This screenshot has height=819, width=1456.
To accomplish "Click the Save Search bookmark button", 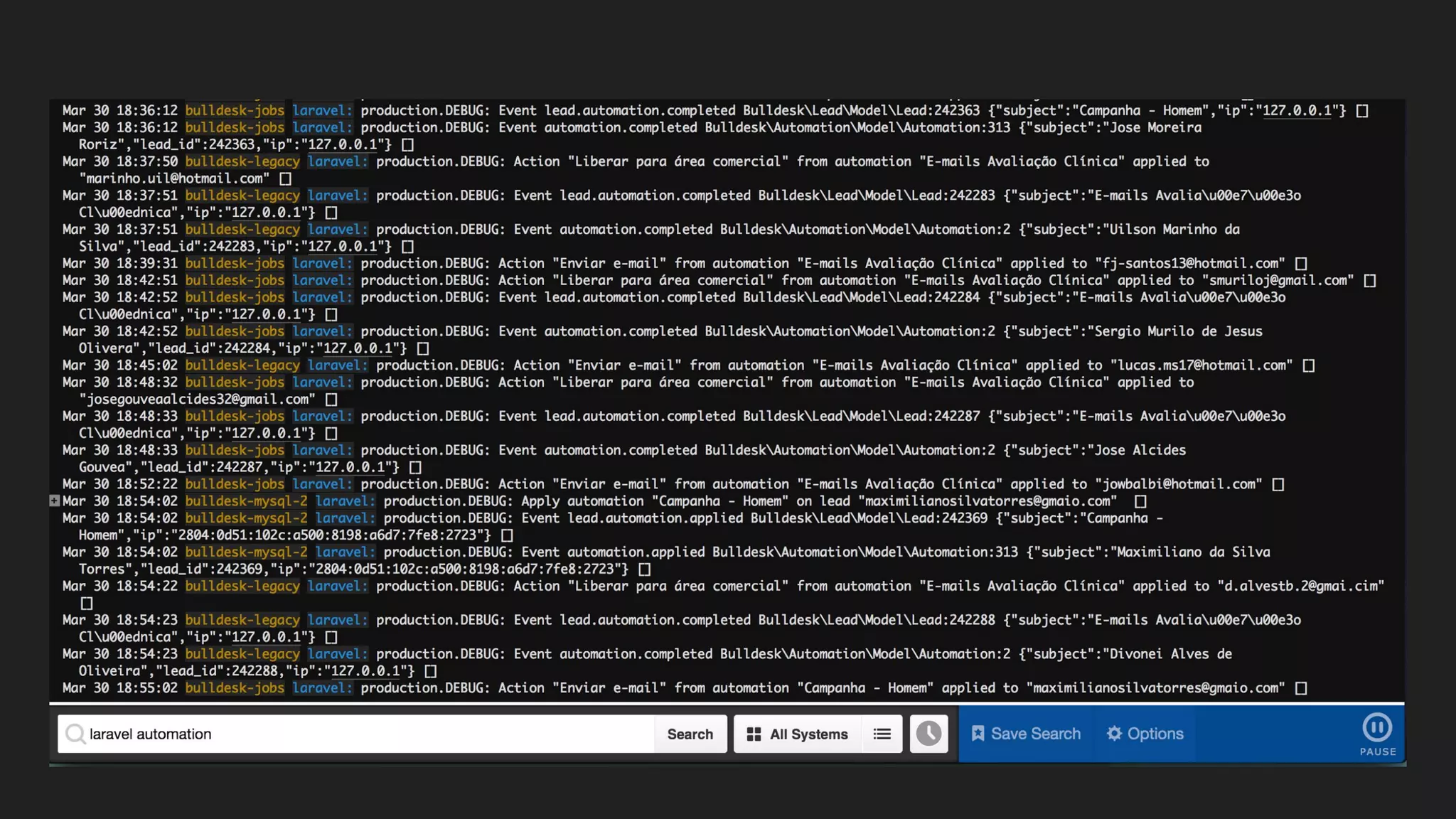I will coord(1026,734).
